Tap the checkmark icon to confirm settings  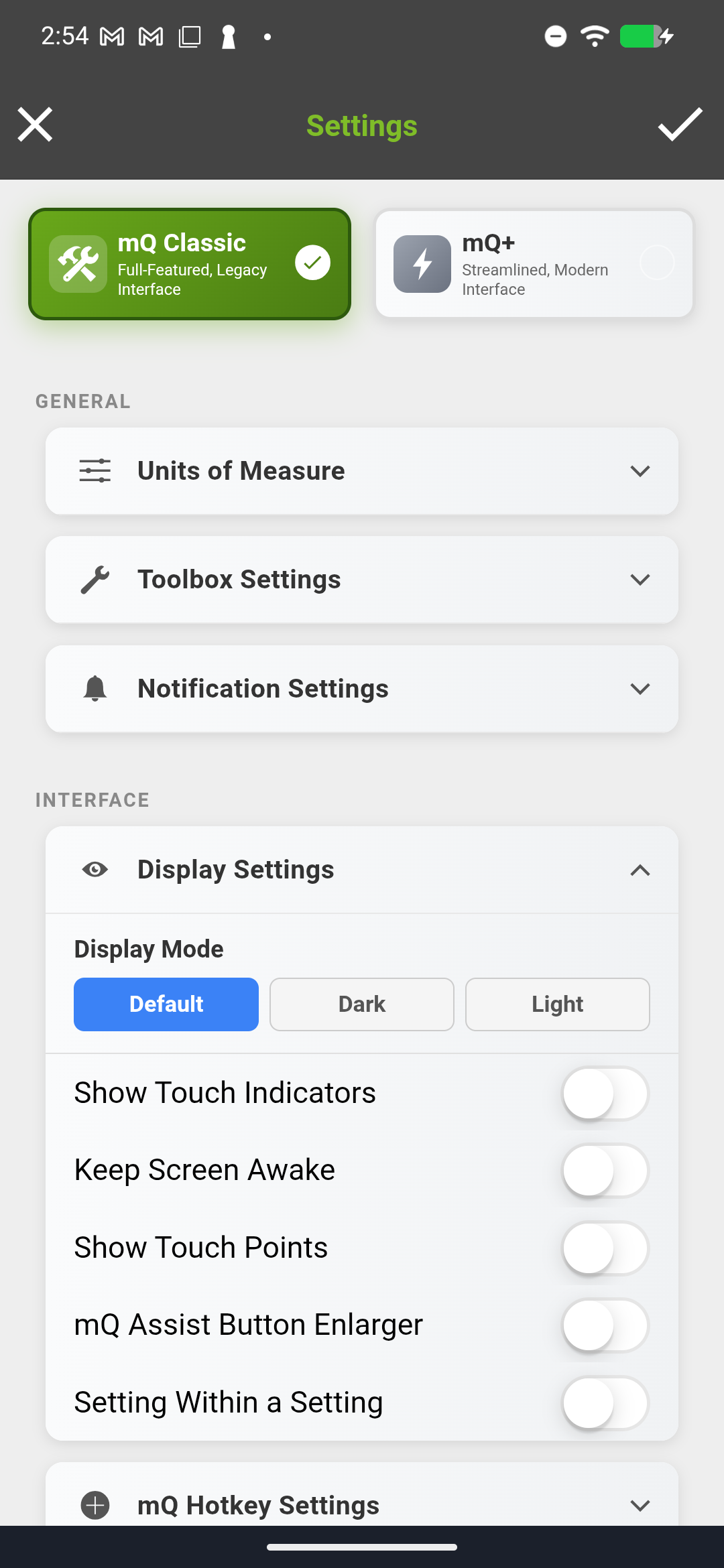680,125
